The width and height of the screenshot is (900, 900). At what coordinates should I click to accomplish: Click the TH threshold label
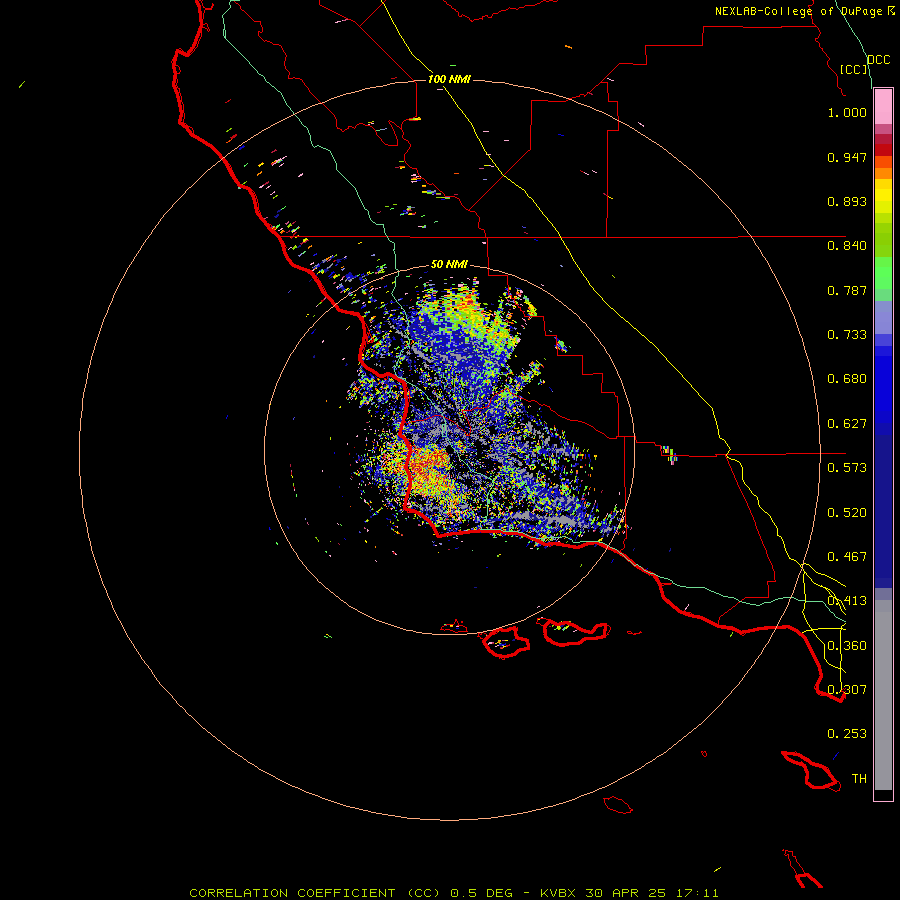pyautogui.click(x=859, y=779)
